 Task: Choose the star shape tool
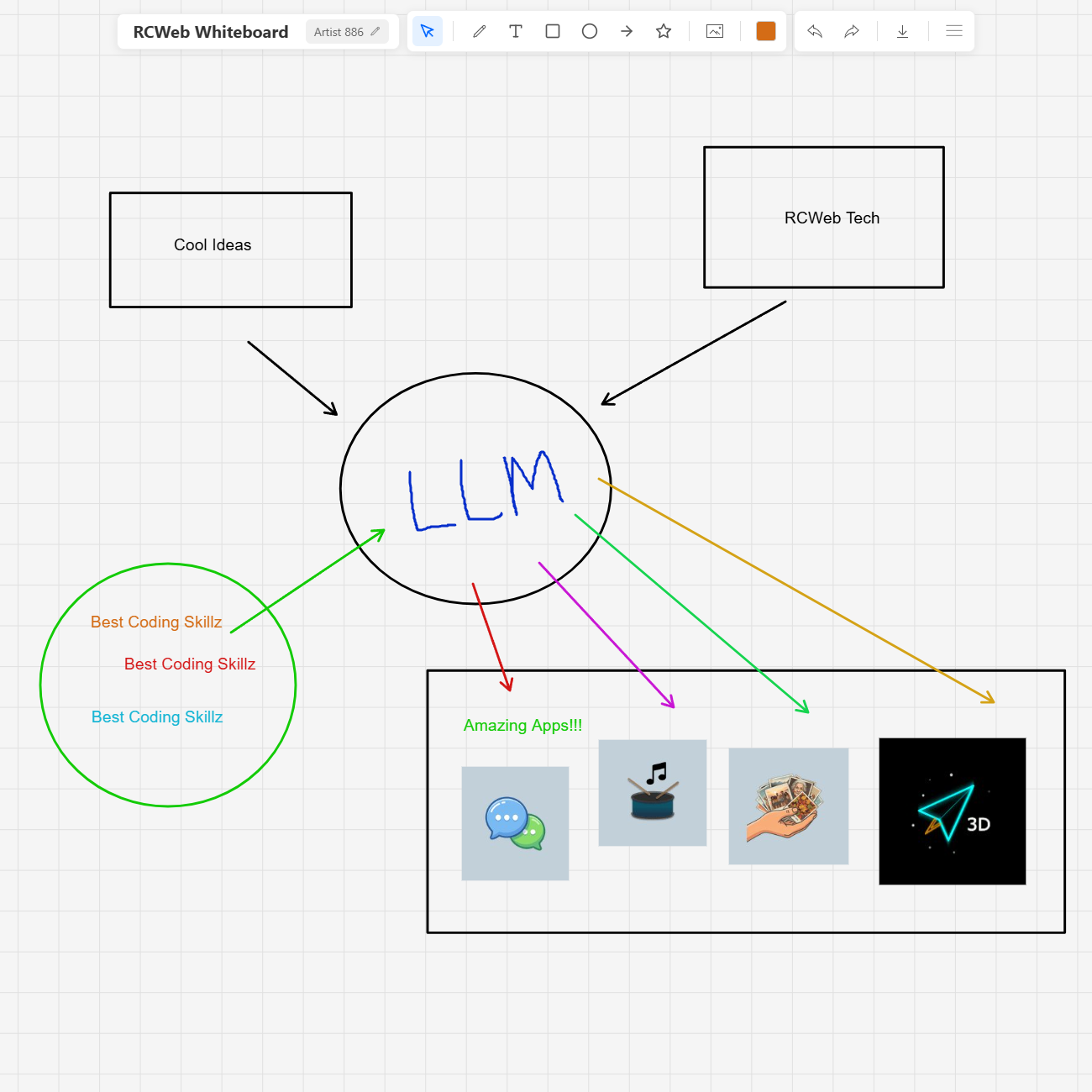[664, 31]
